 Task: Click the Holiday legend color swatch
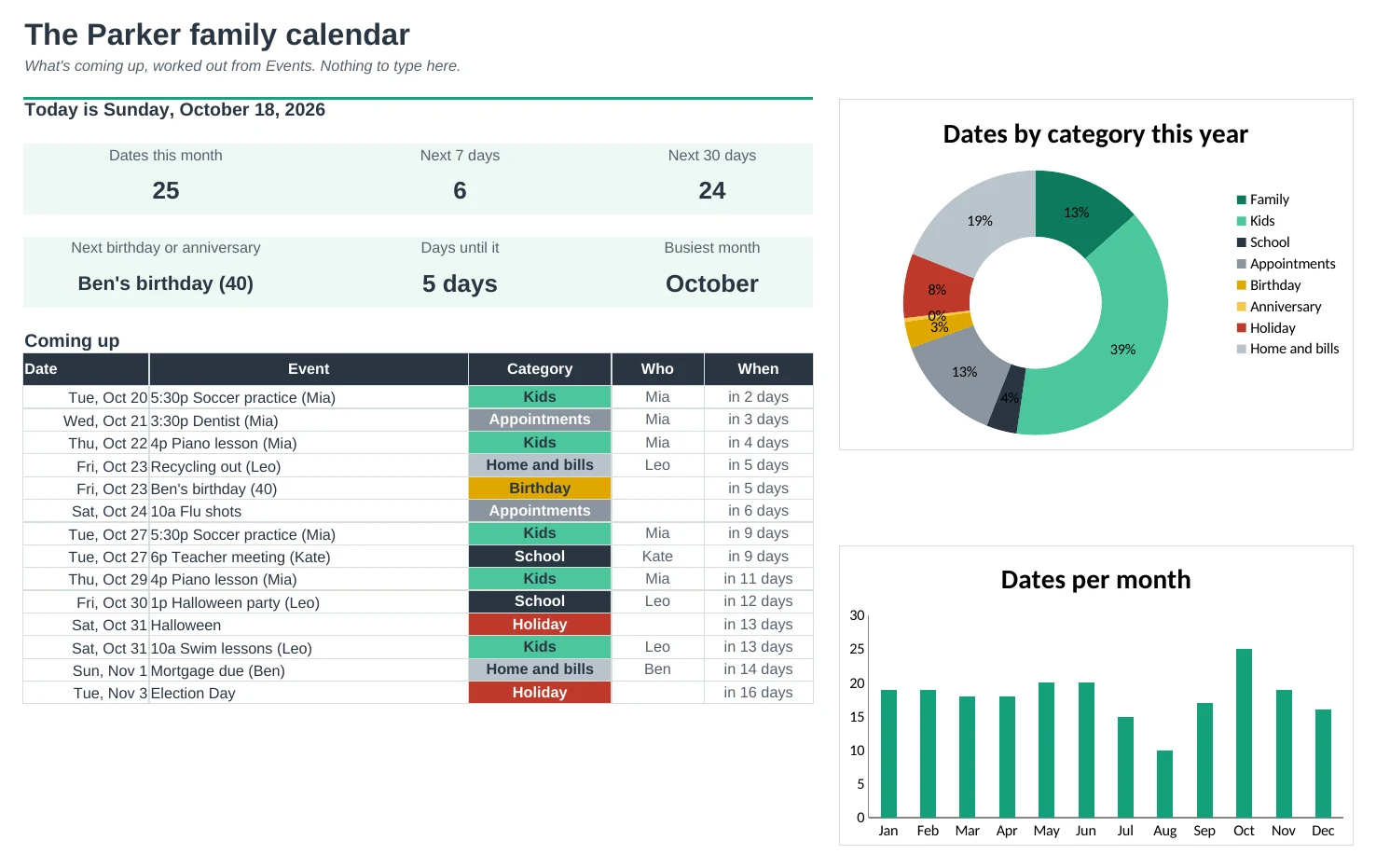tap(1242, 328)
